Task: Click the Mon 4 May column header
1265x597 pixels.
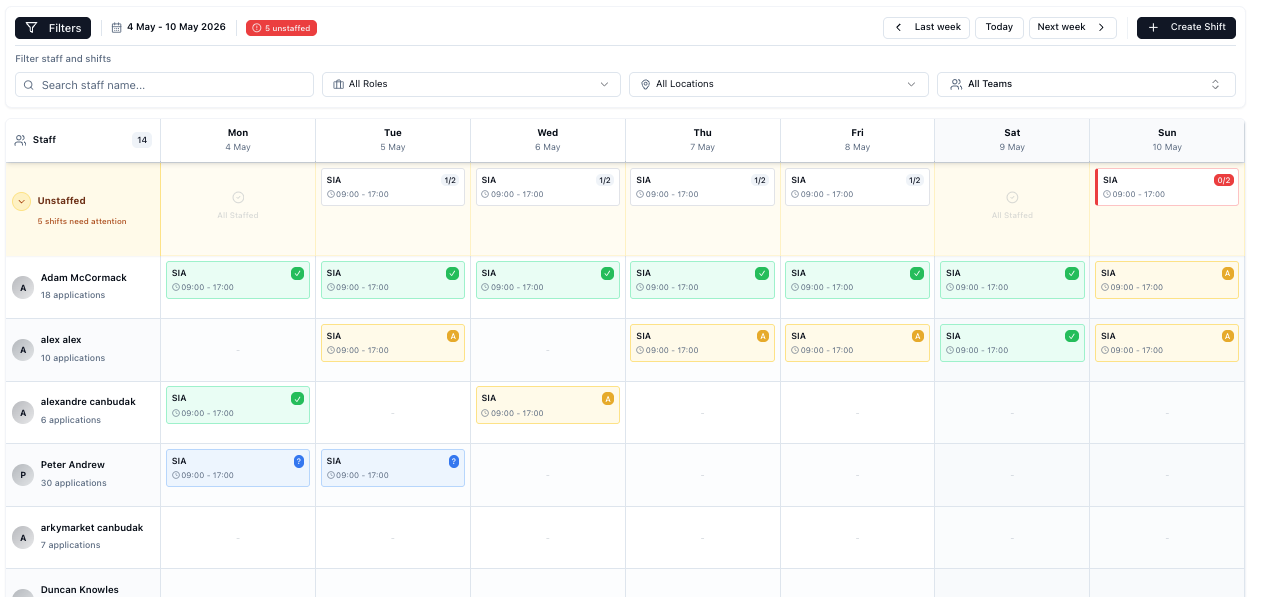Action: click(x=238, y=139)
